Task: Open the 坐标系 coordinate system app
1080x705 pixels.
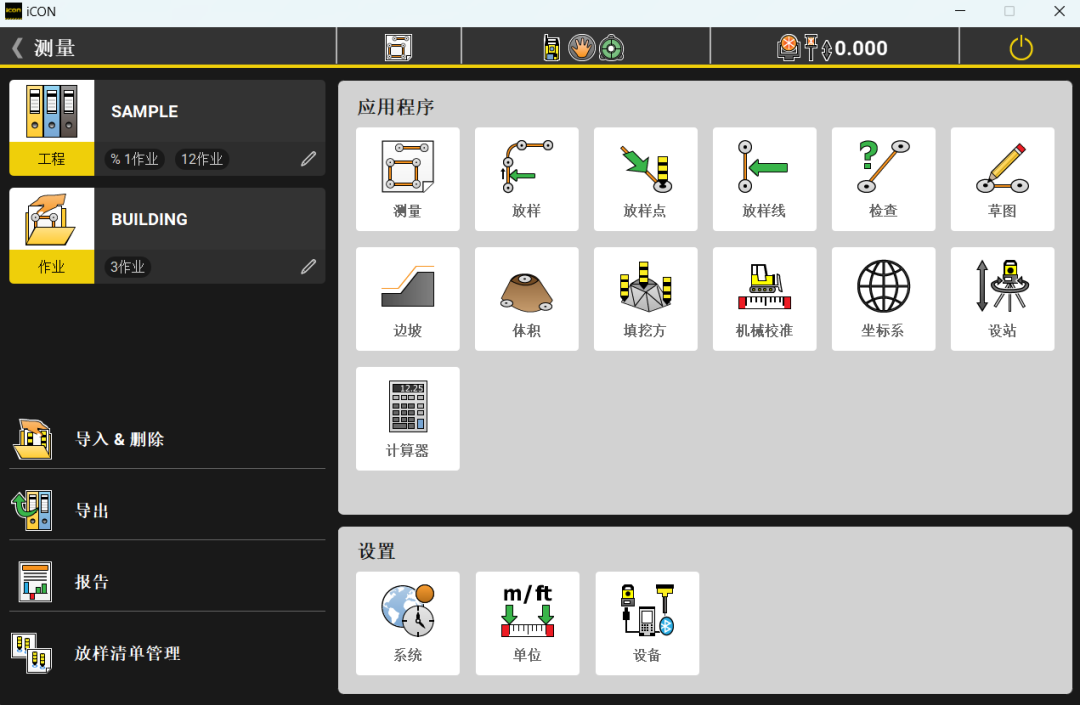Action: [x=884, y=299]
